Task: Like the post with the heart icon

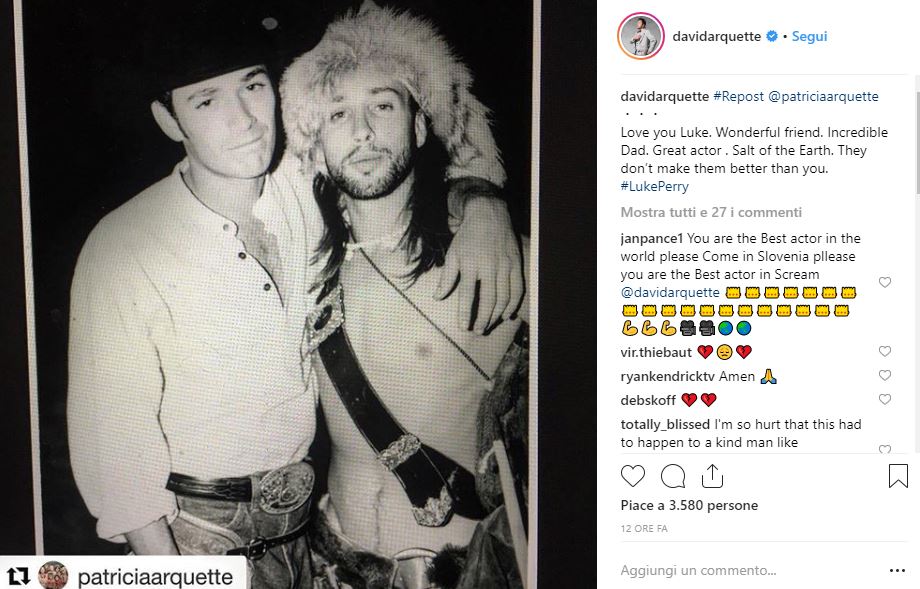Action: point(632,476)
